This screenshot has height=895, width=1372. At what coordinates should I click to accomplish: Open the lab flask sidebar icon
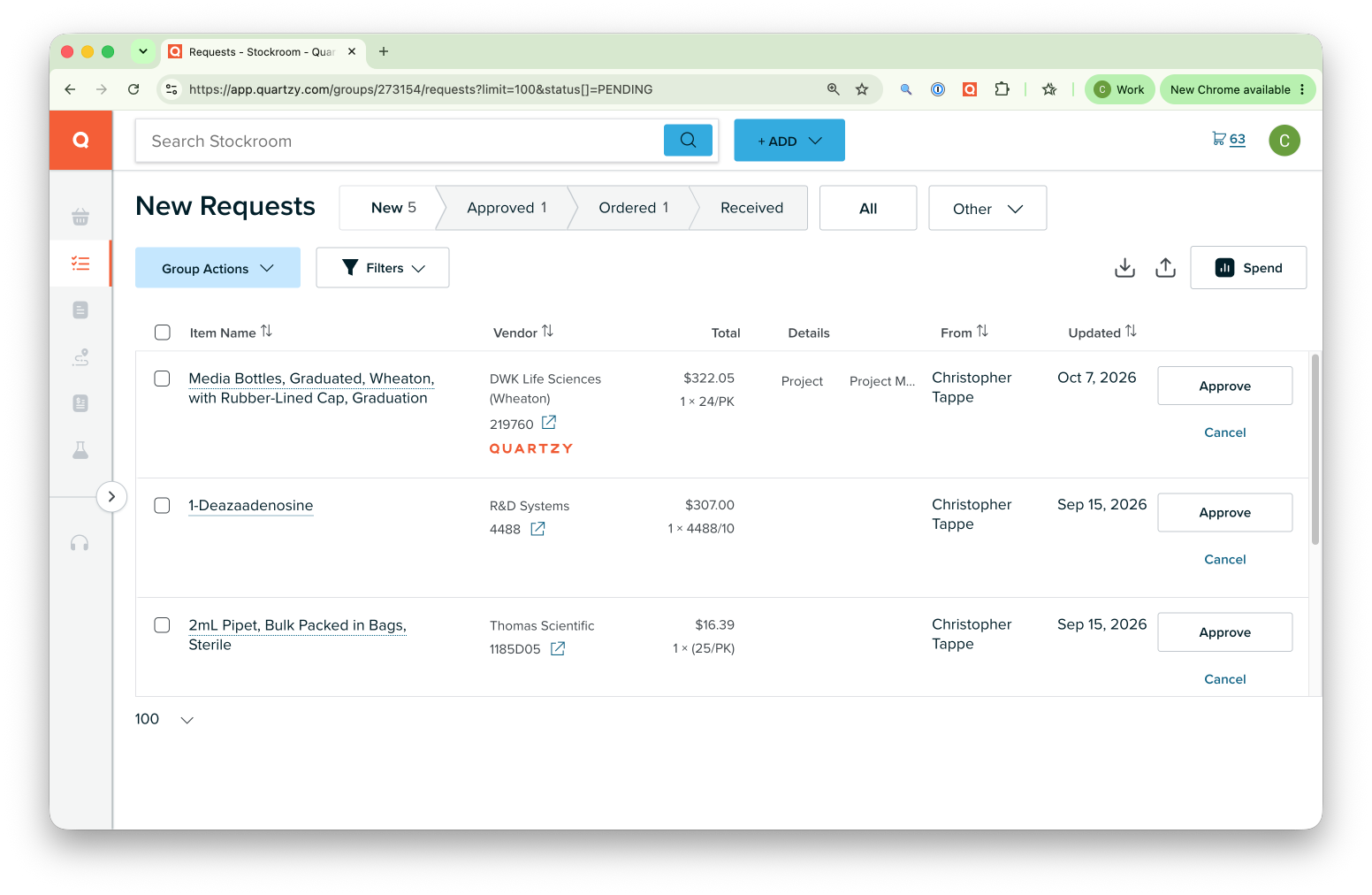80,450
